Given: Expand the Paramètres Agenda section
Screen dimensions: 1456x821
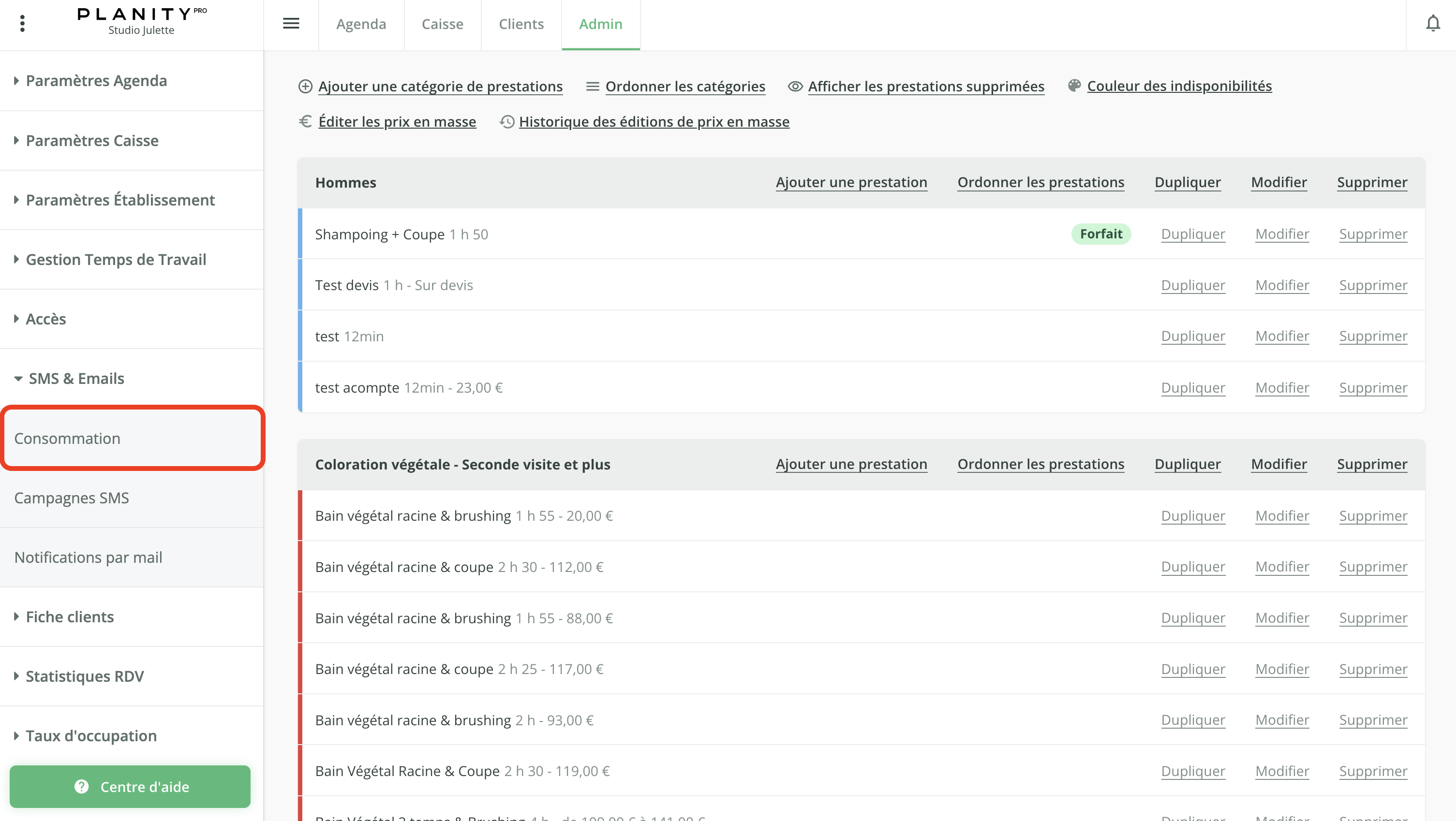Looking at the screenshot, I should click(x=97, y=80).
